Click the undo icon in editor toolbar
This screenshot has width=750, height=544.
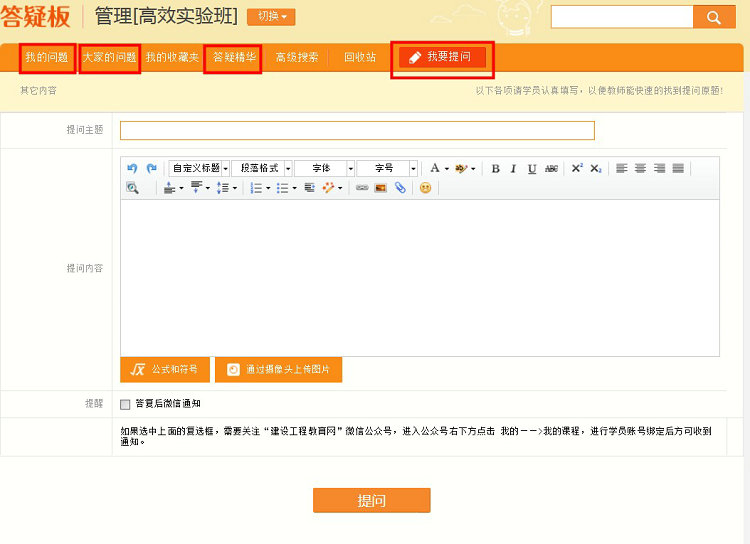132,169
